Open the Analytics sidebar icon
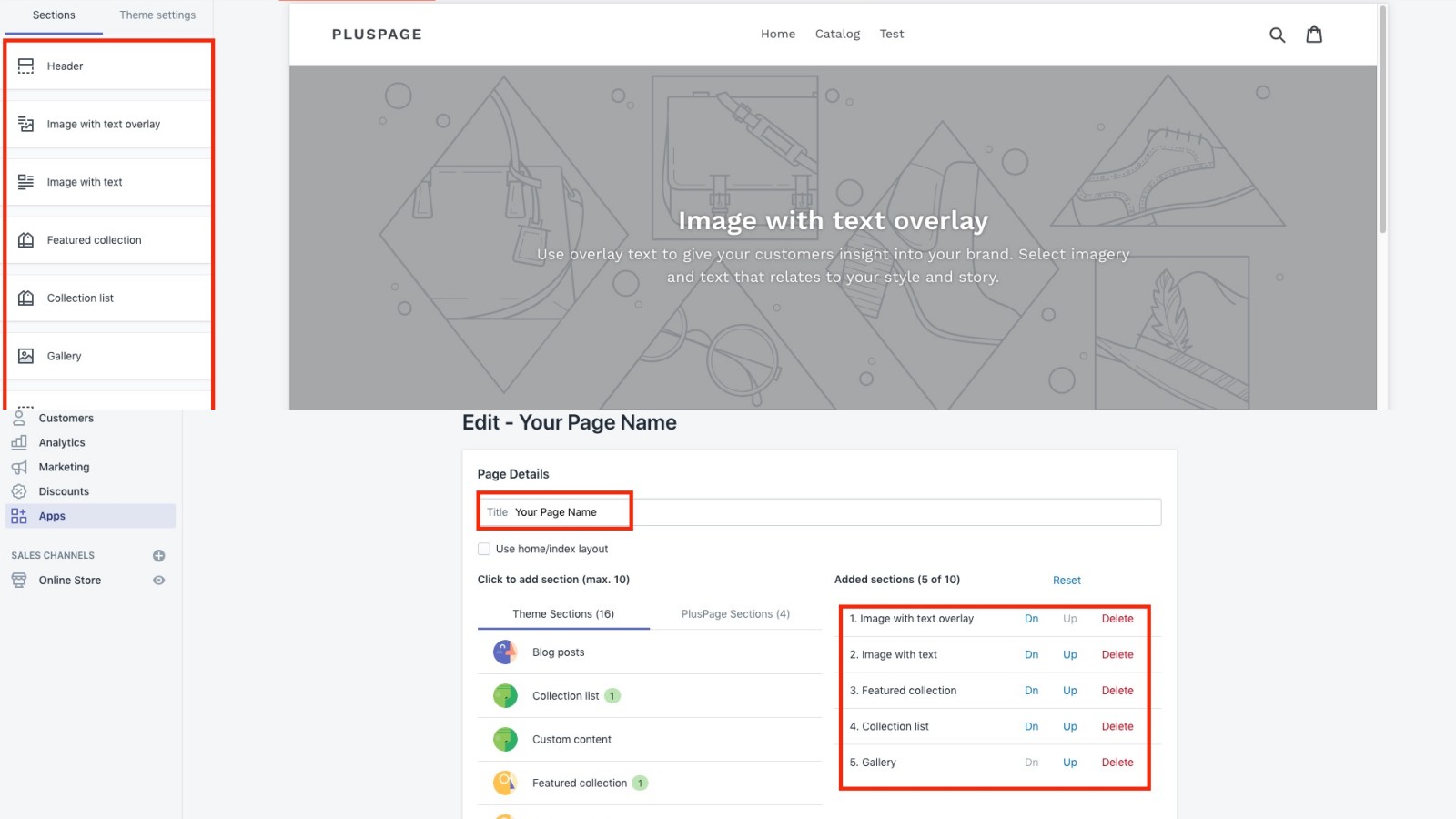This screenshot has width=1456, height=819. 19,442
